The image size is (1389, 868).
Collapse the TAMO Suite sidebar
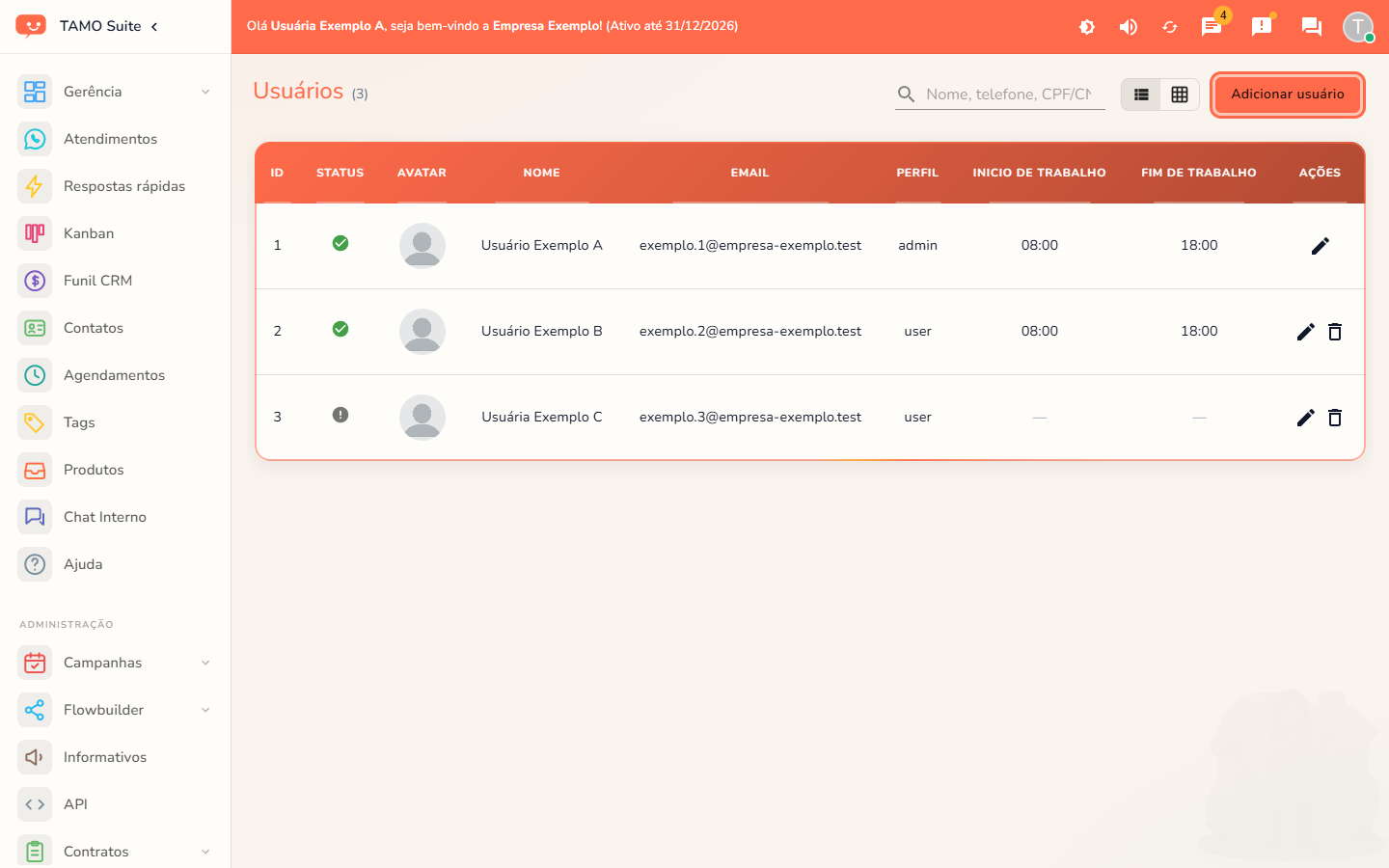(154, 26)
